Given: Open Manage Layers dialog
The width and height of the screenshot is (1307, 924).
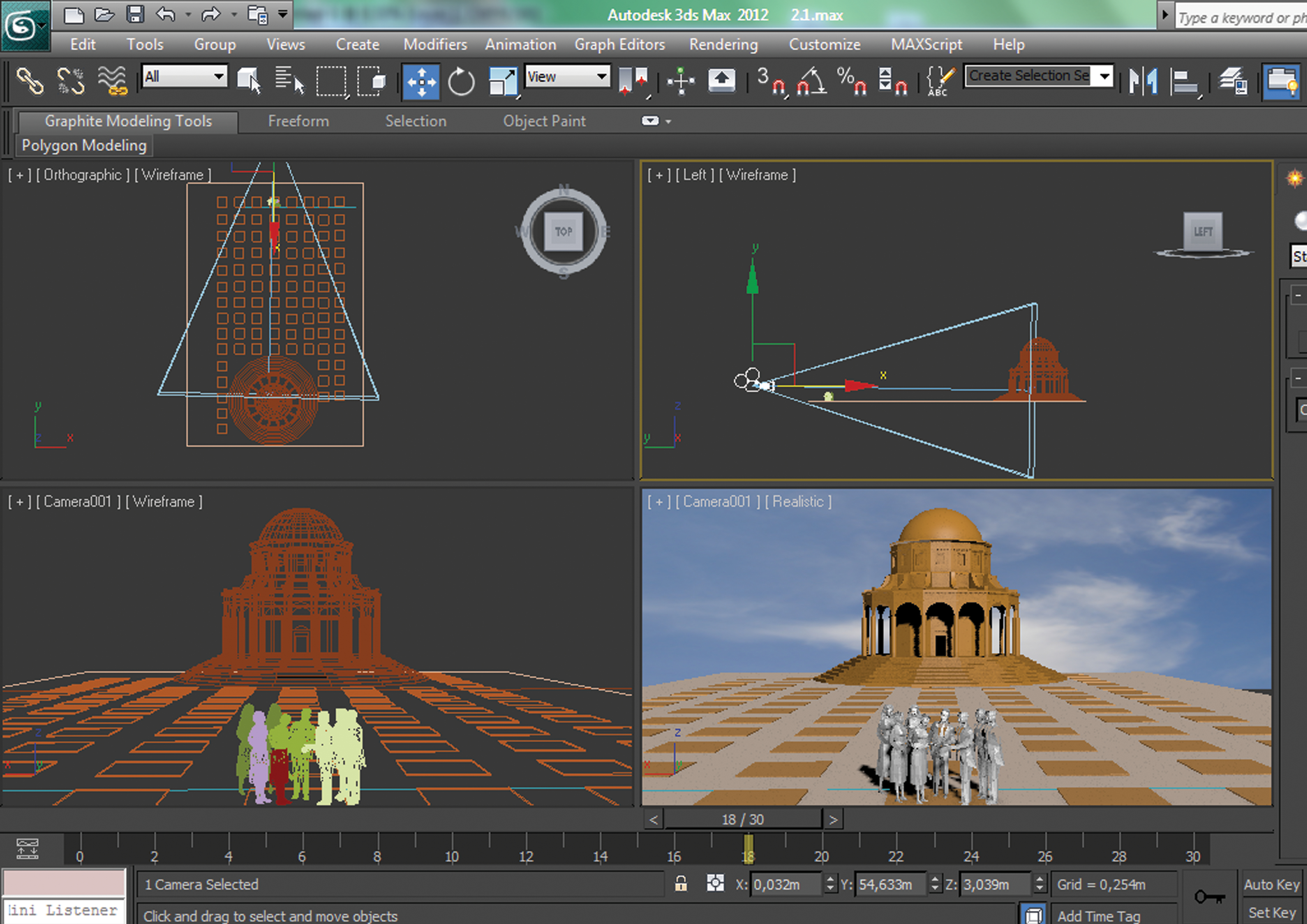Looking at the screenshot, I should pyautogui.click(x=1233, y=81).
